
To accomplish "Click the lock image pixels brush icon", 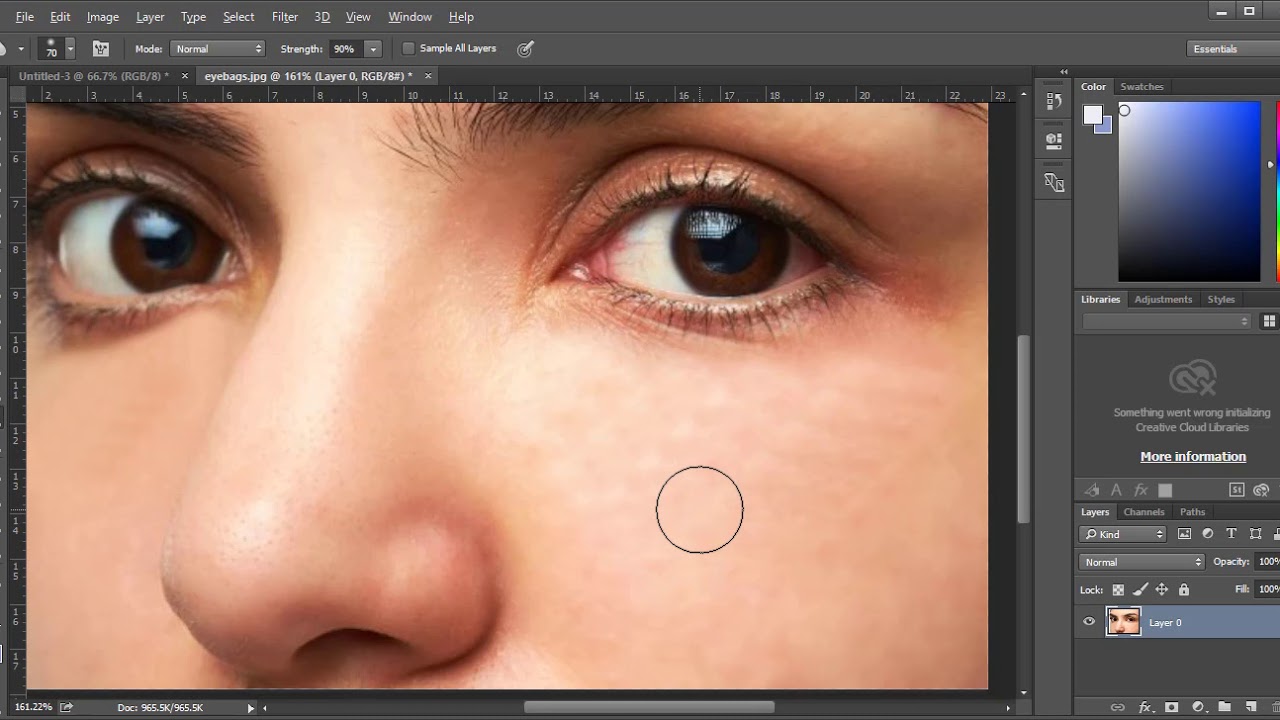I will 1140,590.
